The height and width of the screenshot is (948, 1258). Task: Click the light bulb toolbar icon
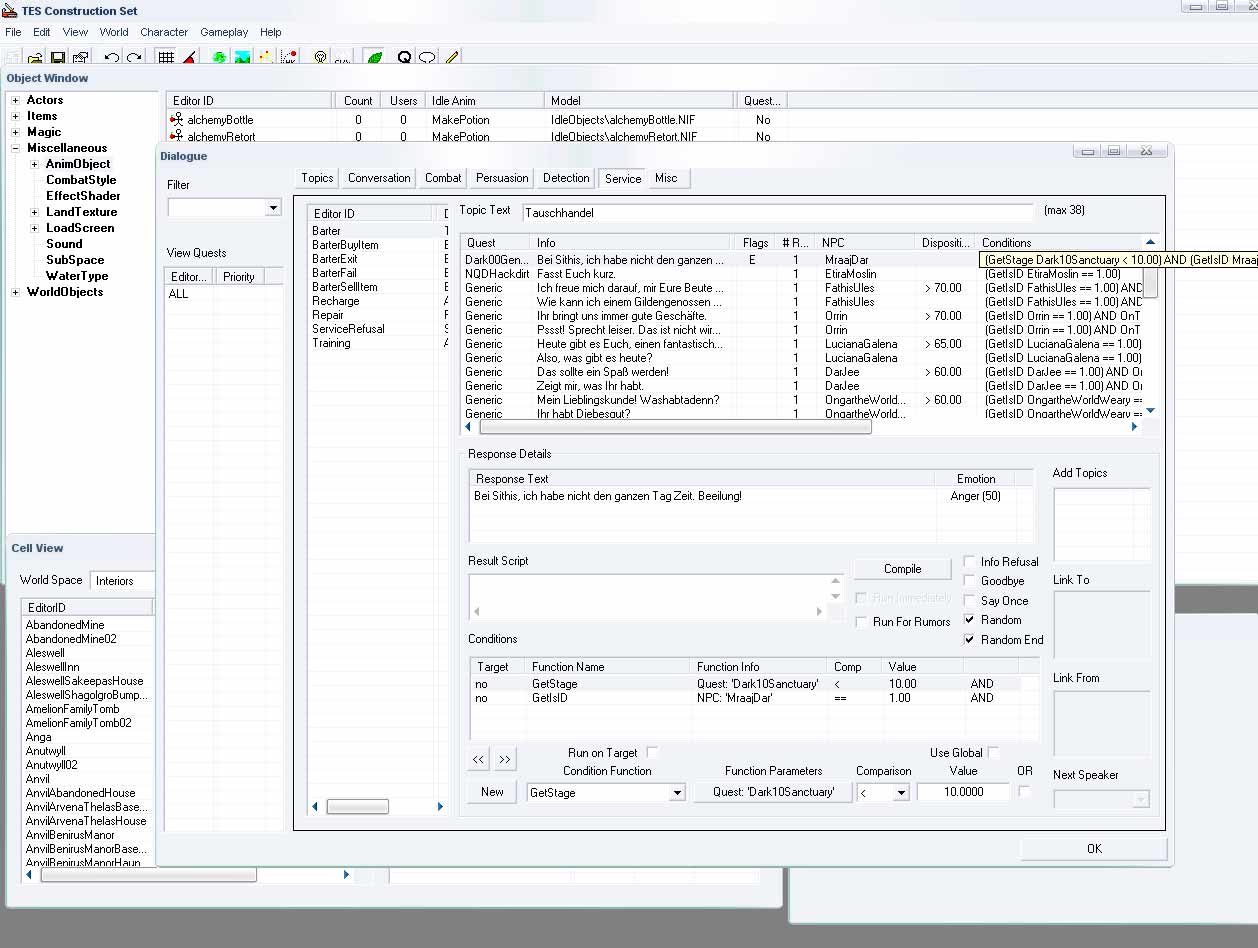pos(320,58)
